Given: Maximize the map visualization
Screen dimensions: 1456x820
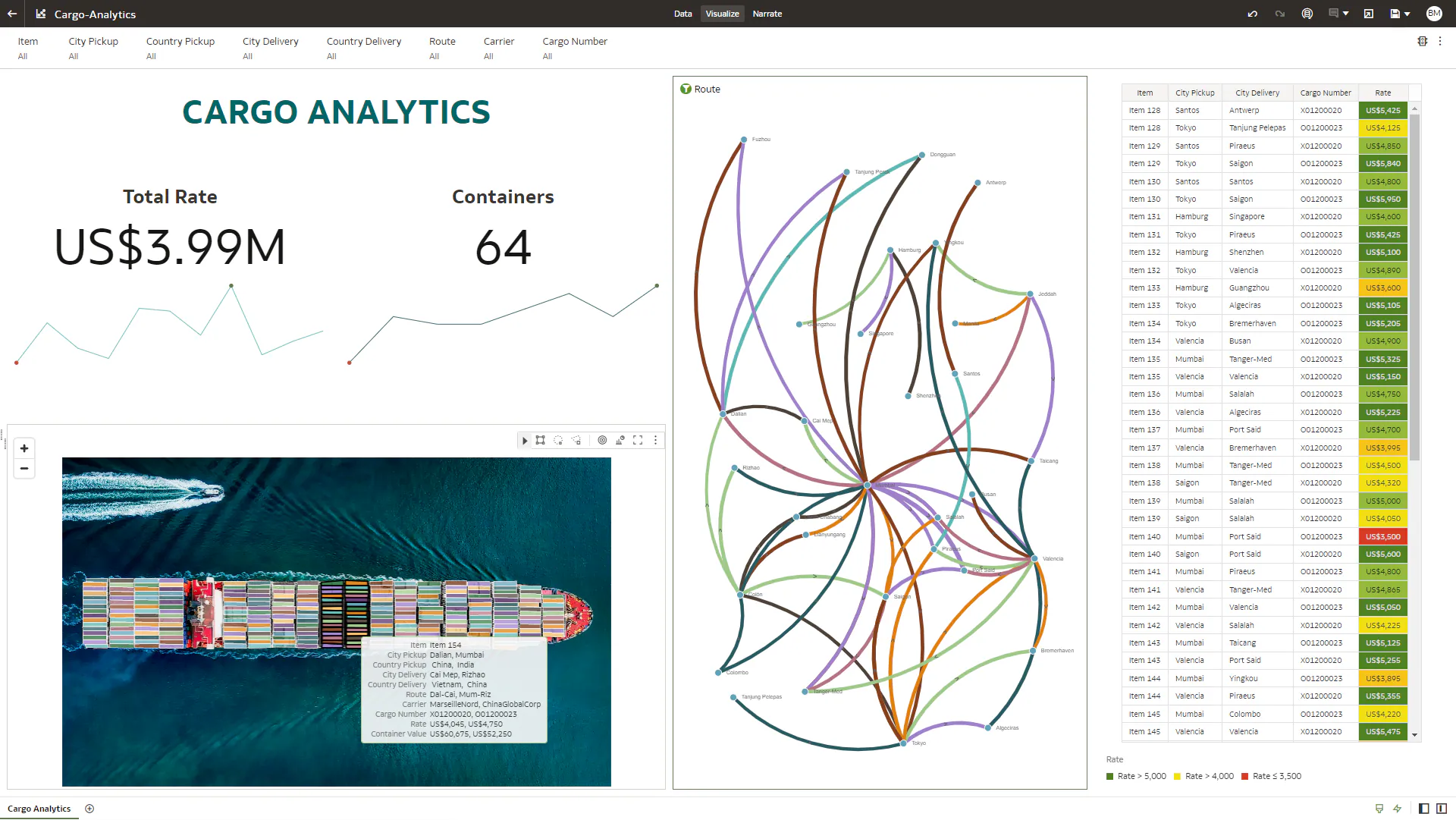Looking at the screenshot, I should click(638, 440).
